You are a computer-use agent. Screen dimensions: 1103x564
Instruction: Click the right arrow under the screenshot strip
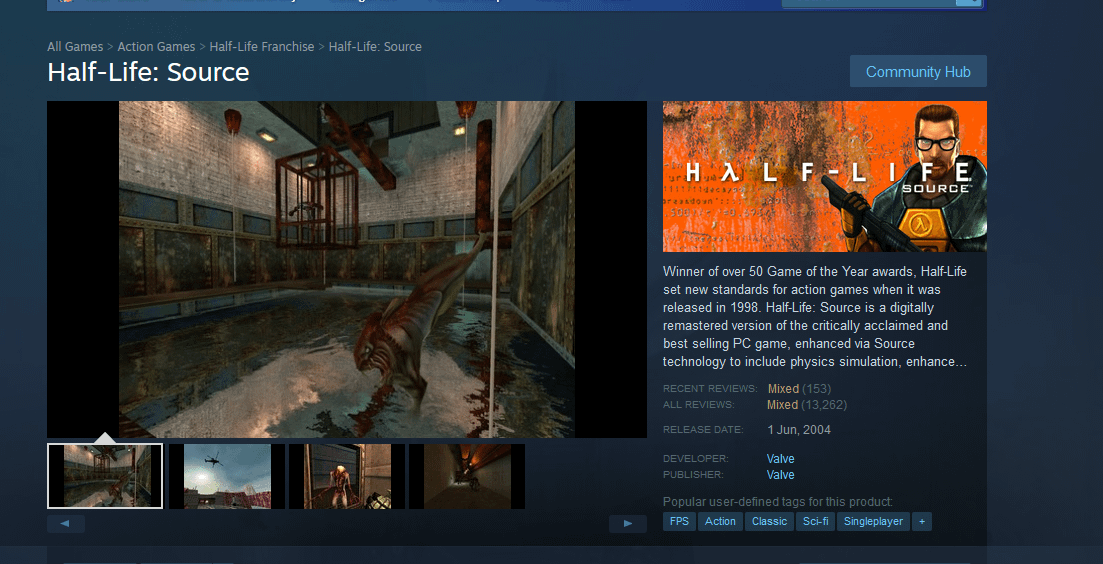point(627,524)
